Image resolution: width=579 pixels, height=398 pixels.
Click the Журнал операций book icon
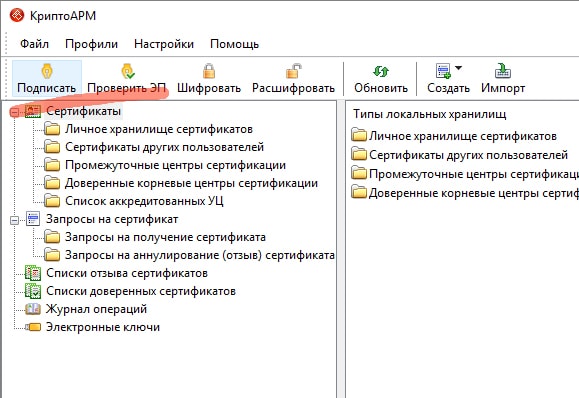(33, 309)
